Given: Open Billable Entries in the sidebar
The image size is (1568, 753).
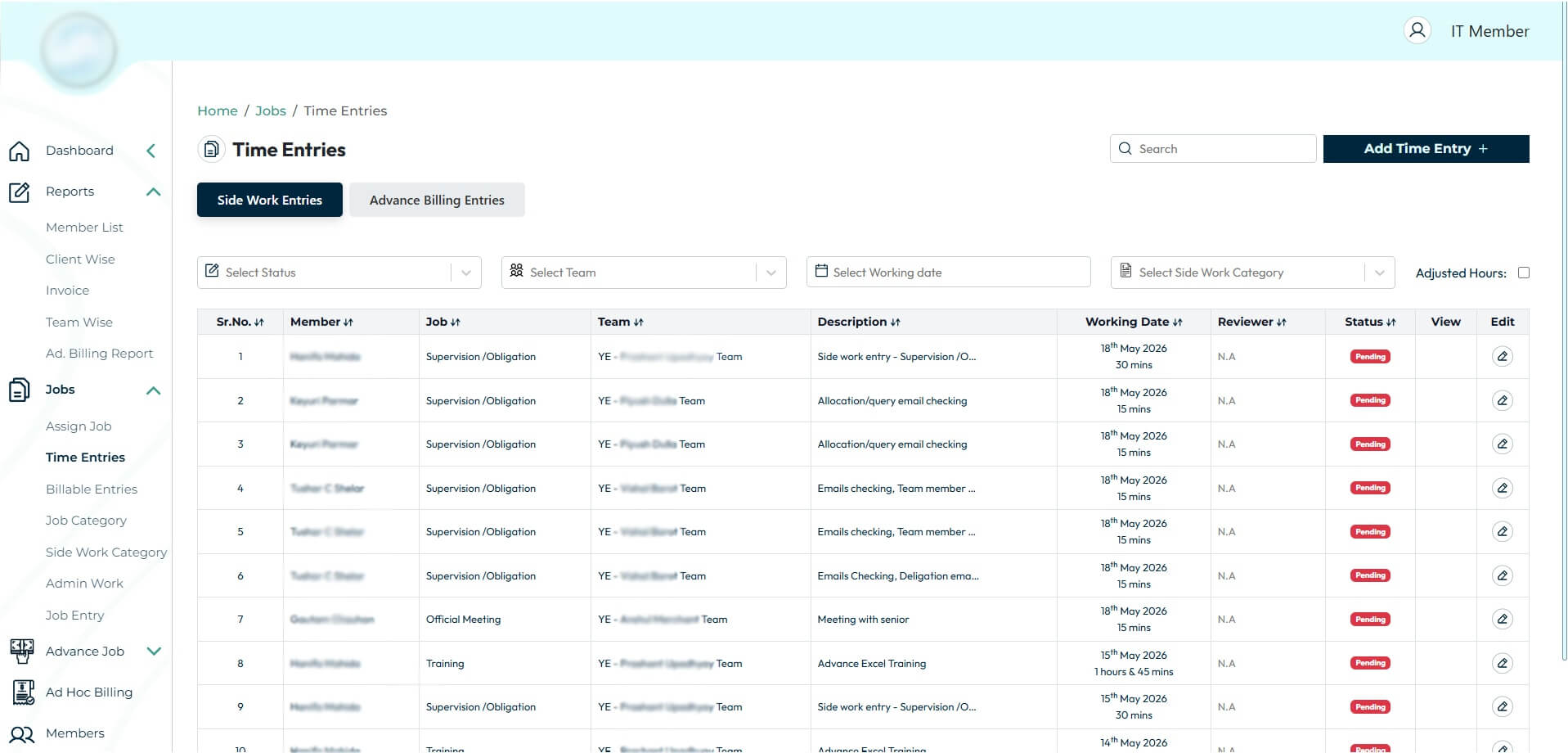Looking at the screenshot, I should (92, 489).
